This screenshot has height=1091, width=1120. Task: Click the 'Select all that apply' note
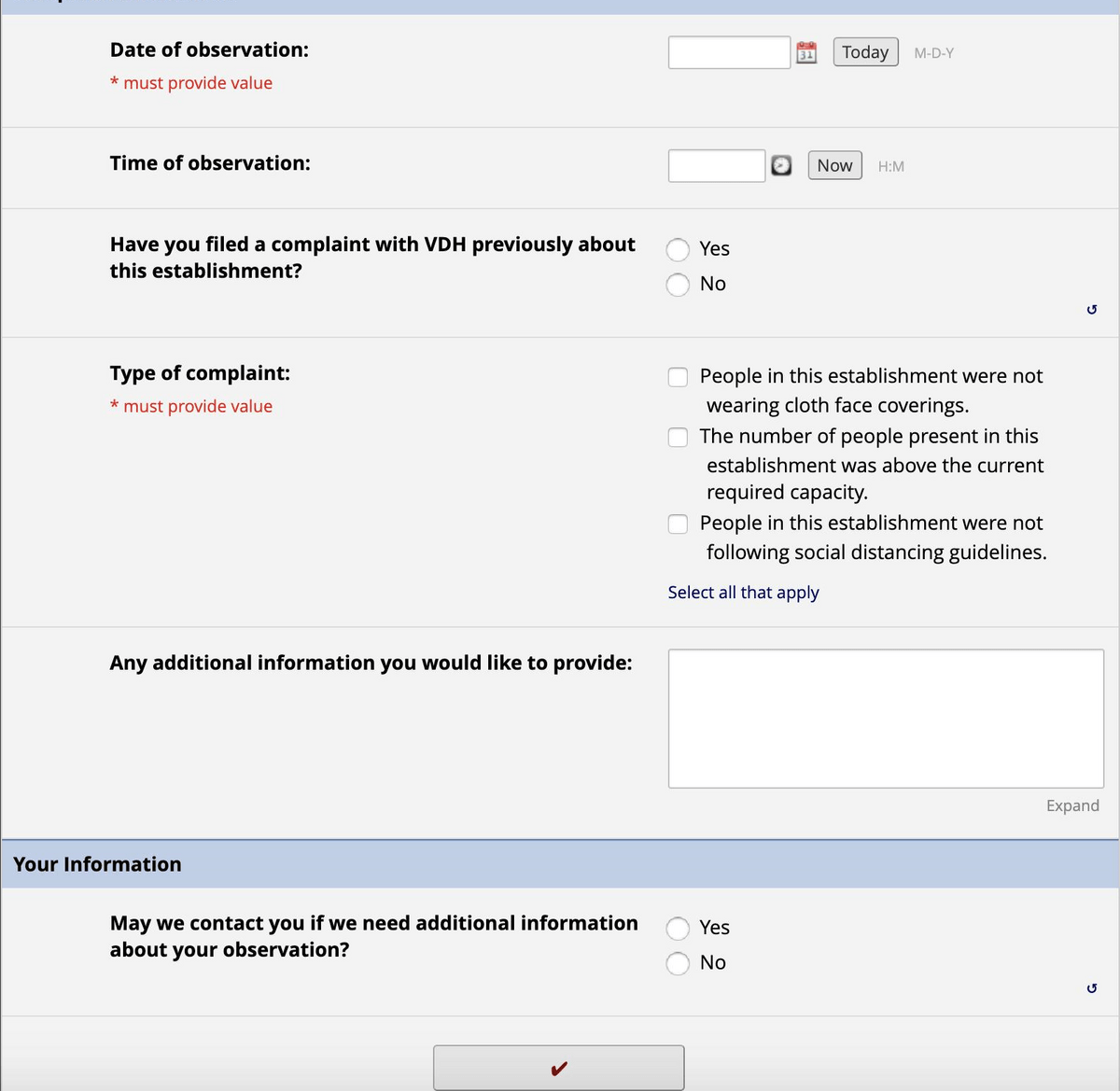(743, 593)
